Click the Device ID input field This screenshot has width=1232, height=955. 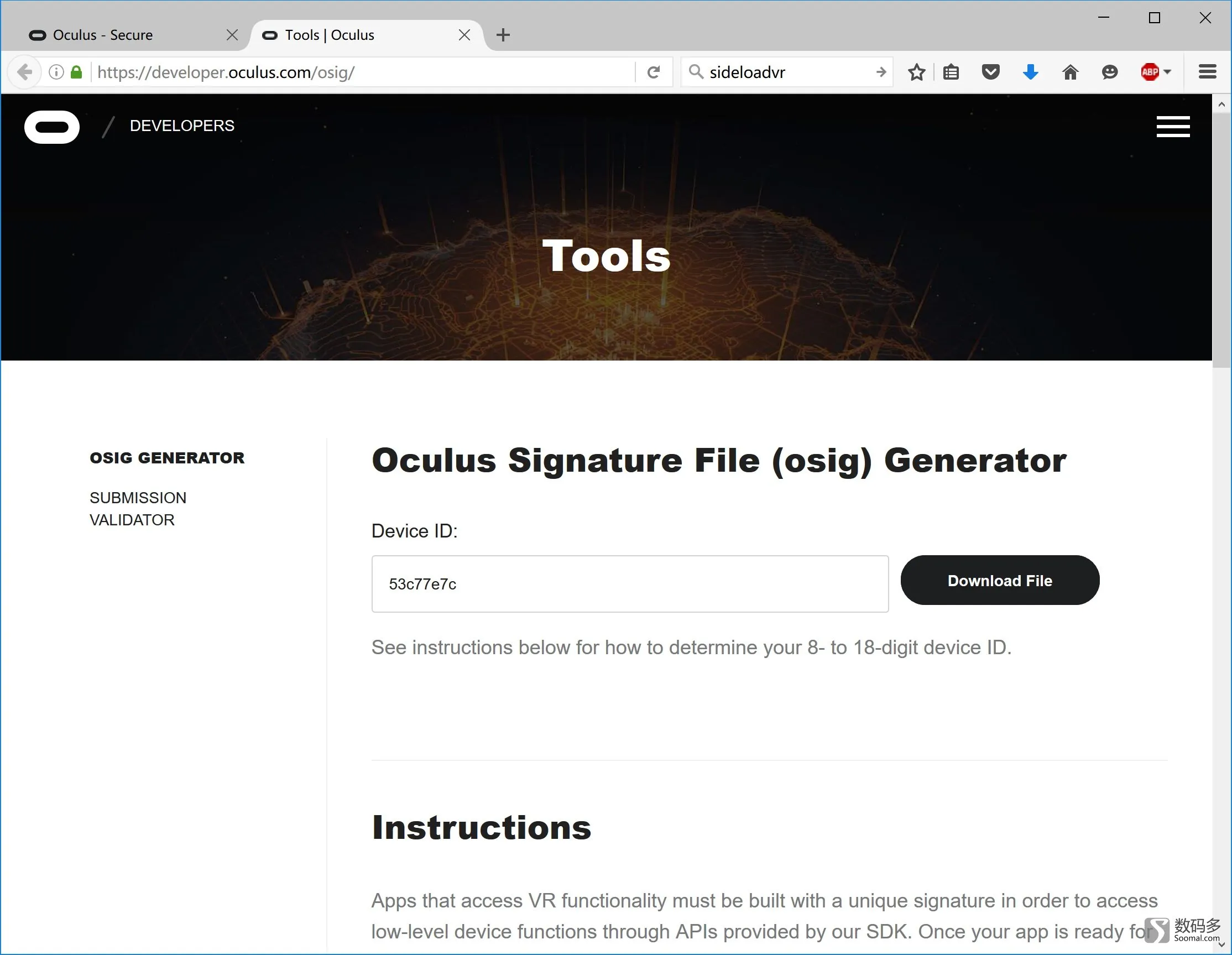629,584
